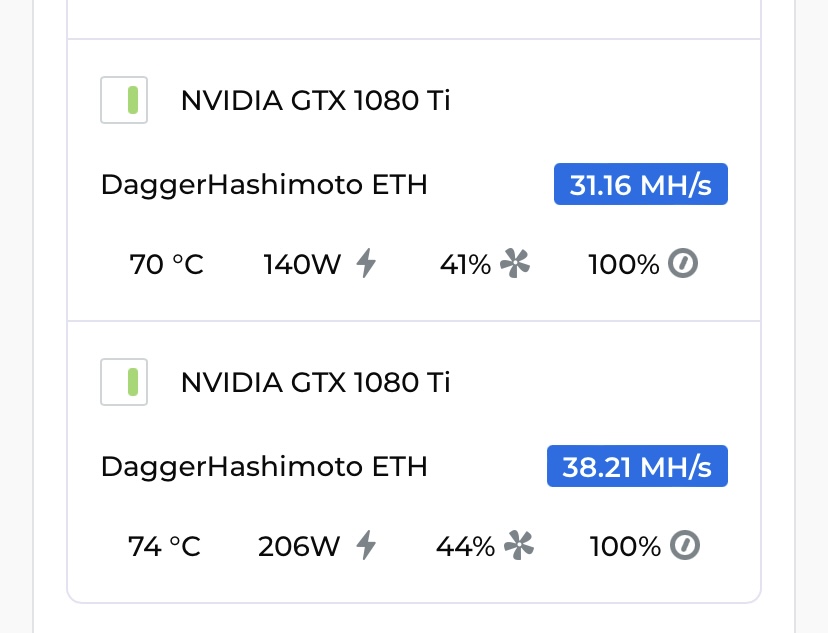
Task: Click DaggerHashimoto ETH label in first card
Action: [264, 186]
